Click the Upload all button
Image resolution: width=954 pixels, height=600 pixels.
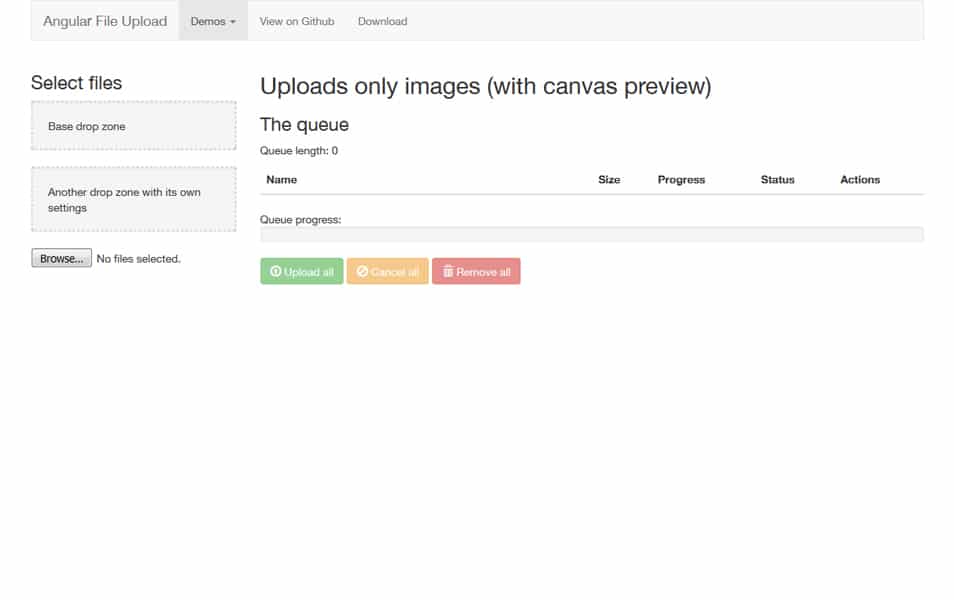click(301, 270)
